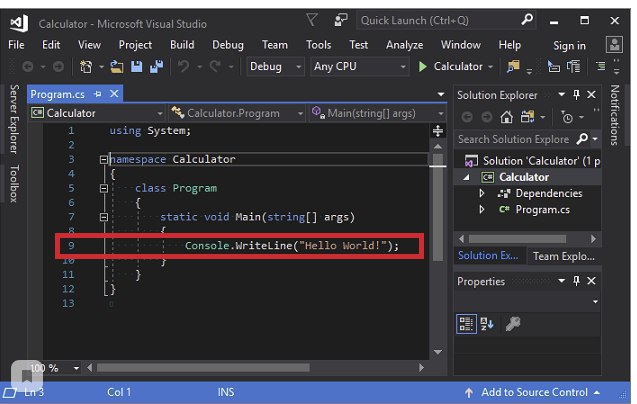637x404 pixels.
Task: Click the search icon in Solution Explorer
Action: point(582,139)
